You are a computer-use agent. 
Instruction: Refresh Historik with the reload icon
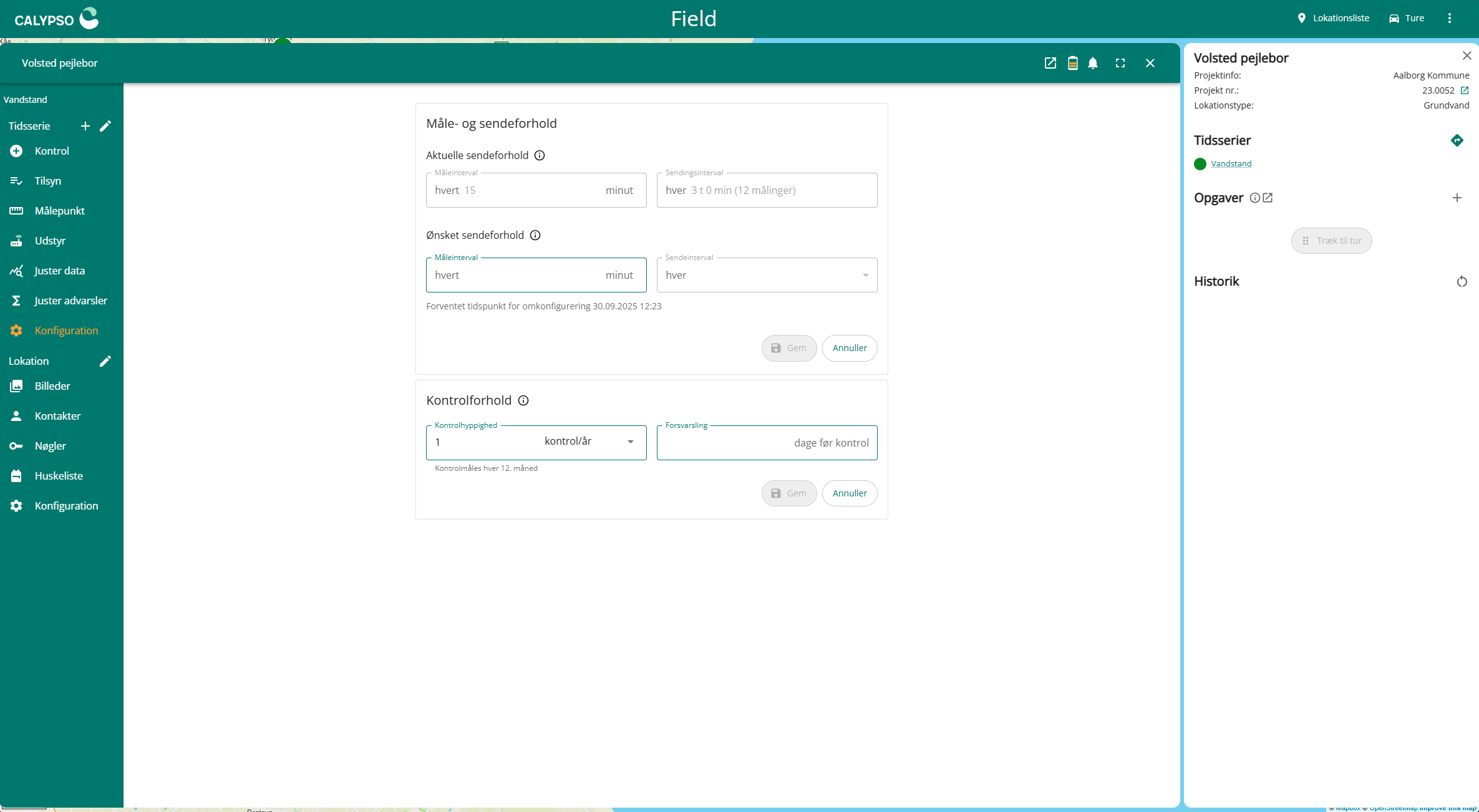coord(1462,282)
